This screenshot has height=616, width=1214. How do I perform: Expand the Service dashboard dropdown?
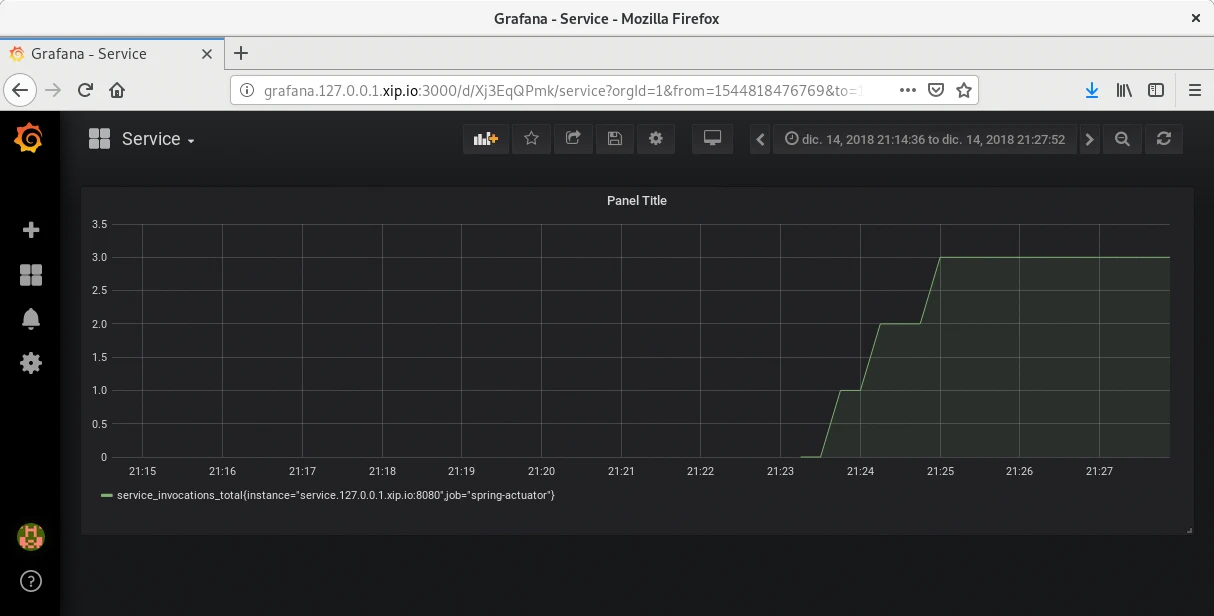(x=156, y=140)
